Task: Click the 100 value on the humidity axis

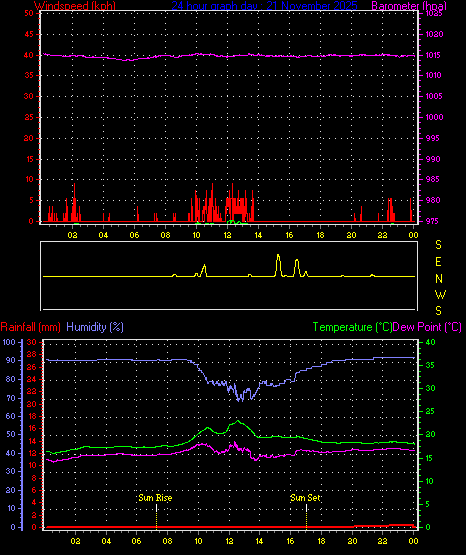Action: click(x=9, y=342)
